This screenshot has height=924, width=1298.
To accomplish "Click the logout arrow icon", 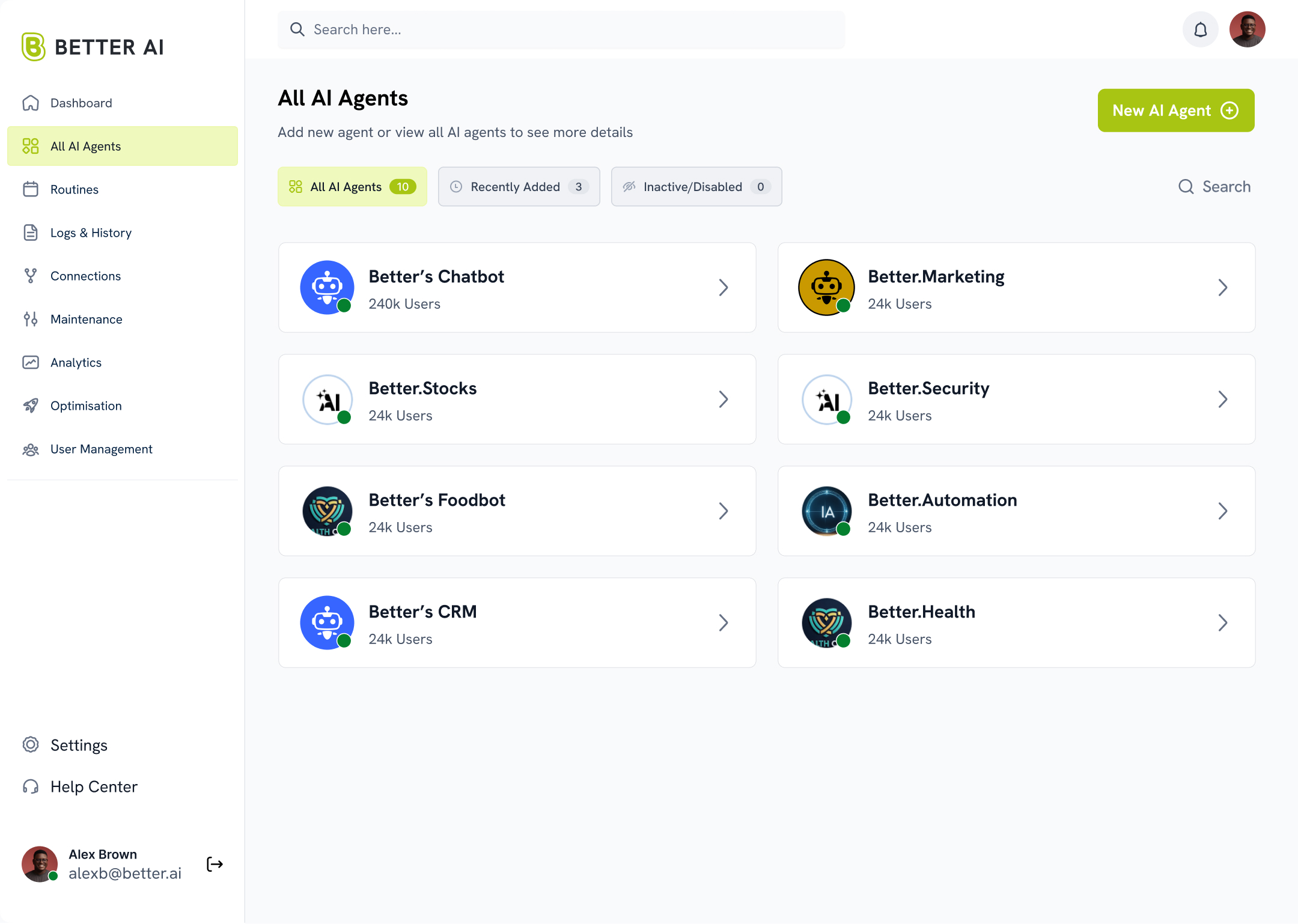I will click(215, 864).
